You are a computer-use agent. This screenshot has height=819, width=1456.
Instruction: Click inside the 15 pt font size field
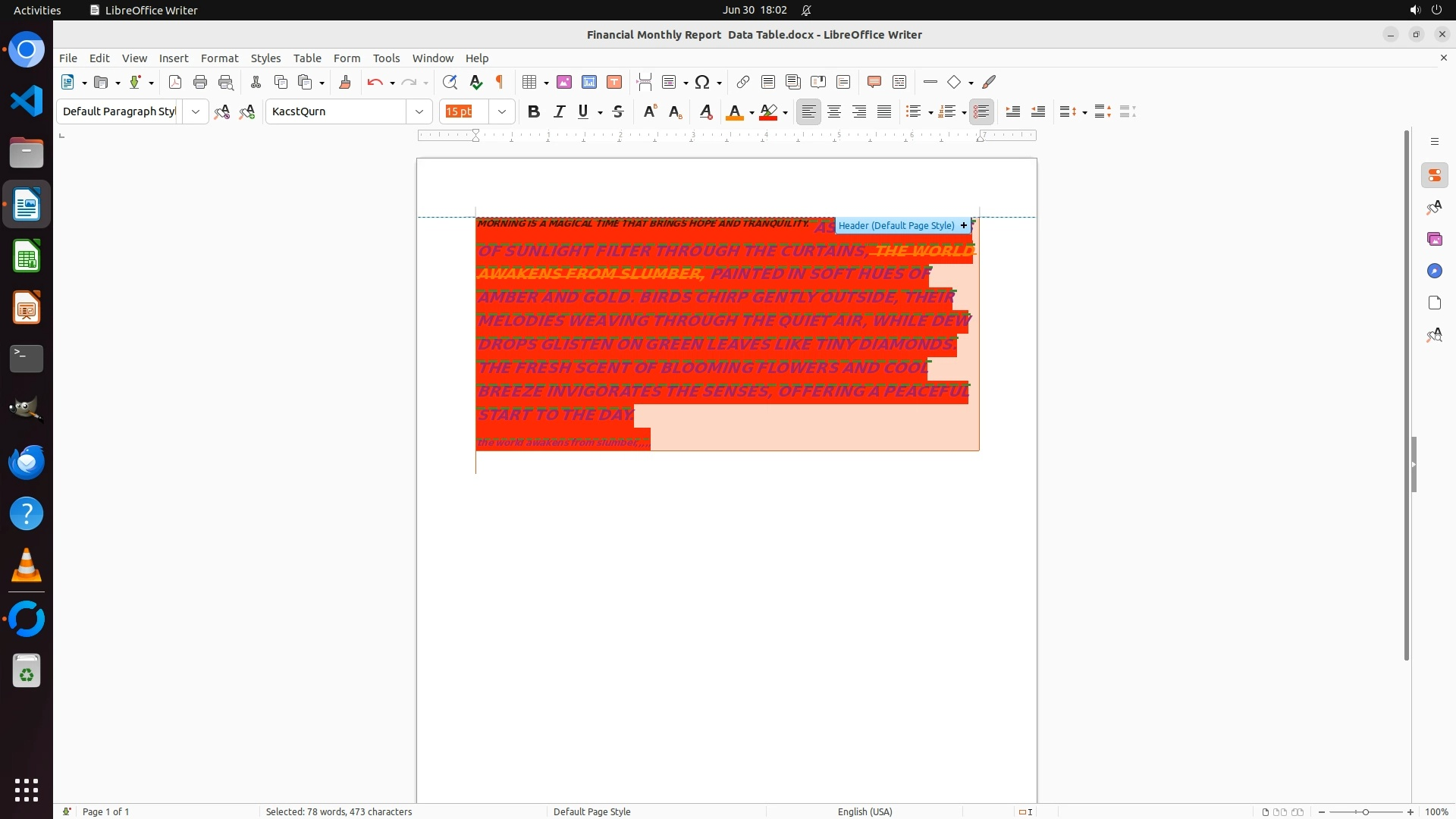point(464,112)
